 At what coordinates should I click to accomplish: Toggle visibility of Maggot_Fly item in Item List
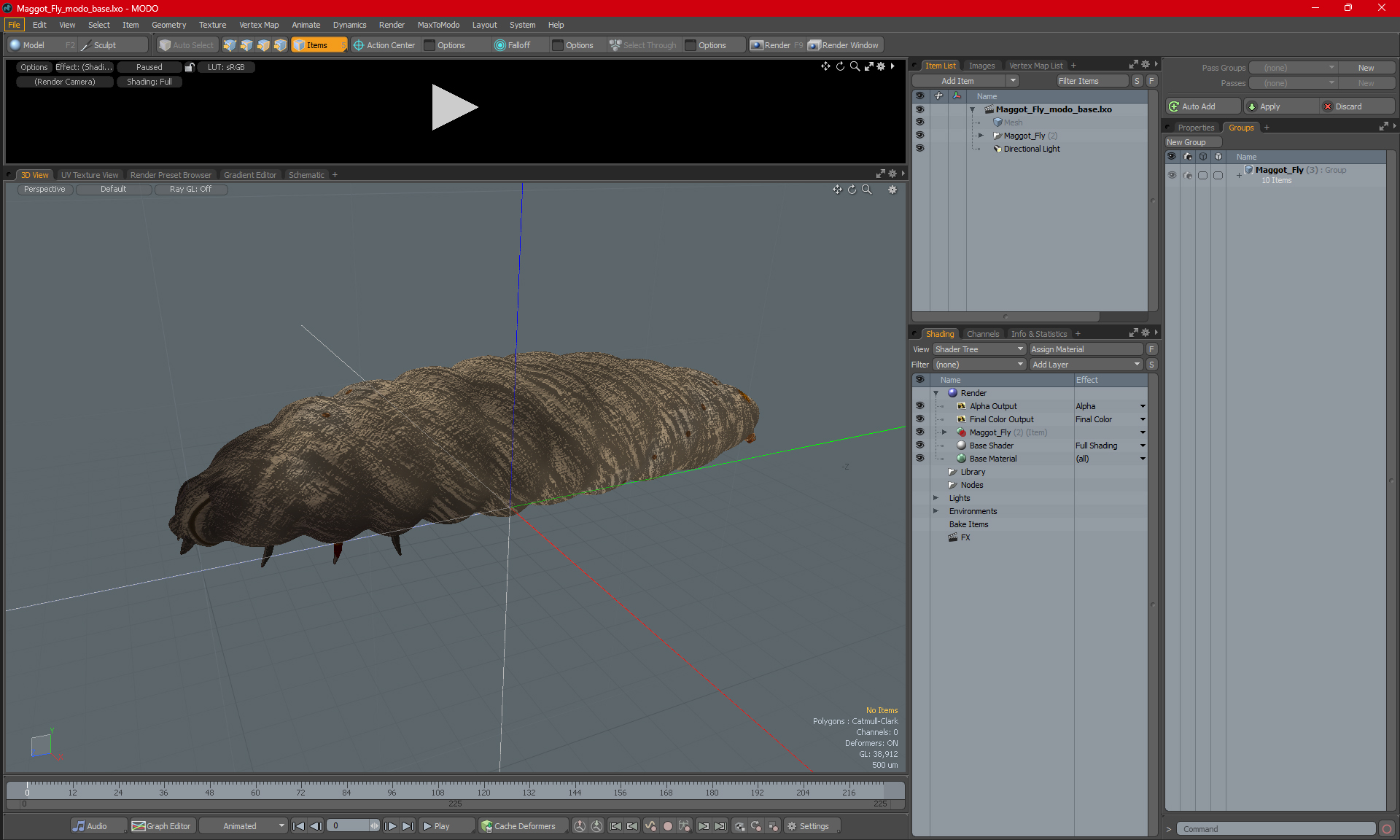point(919,136)
